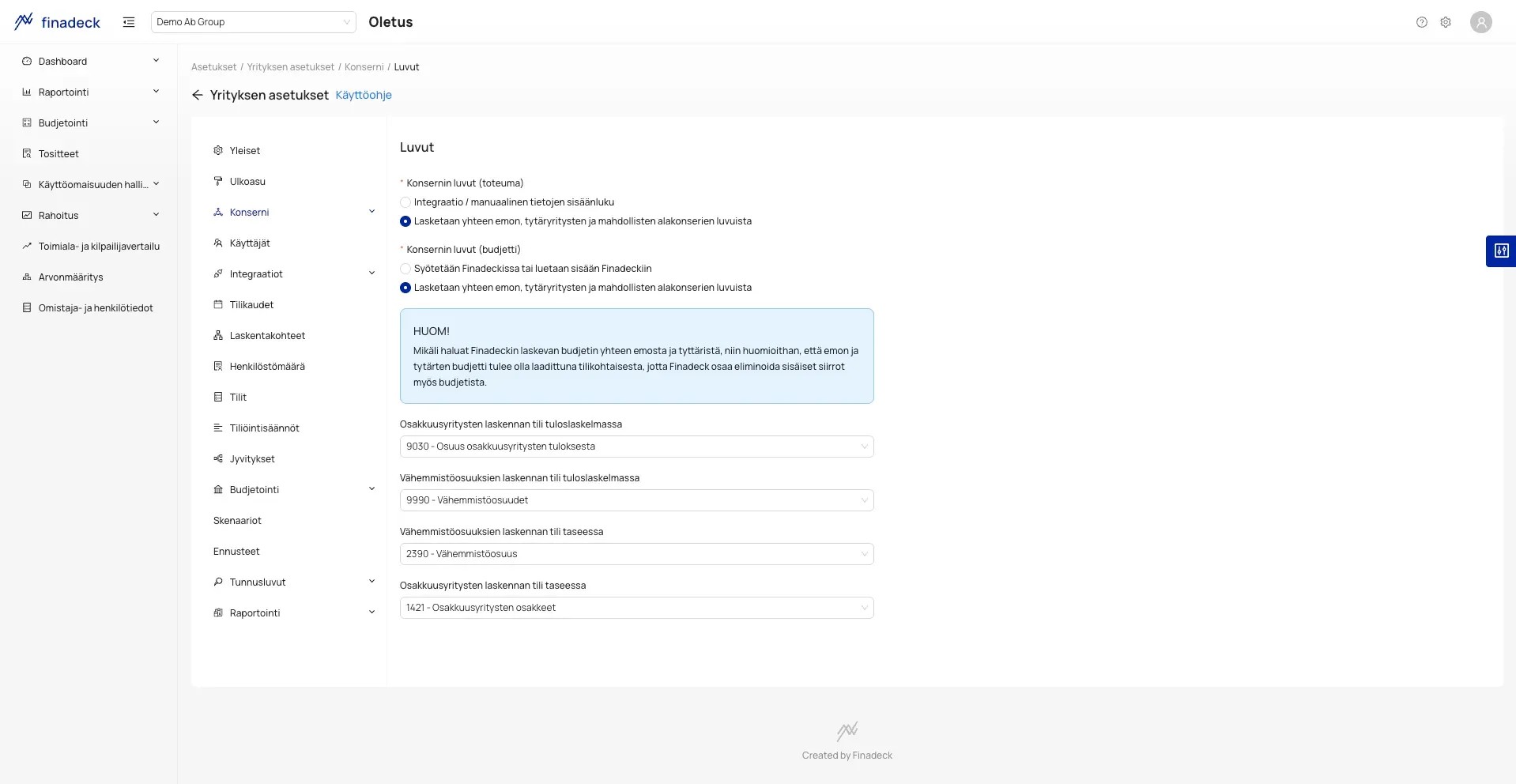The height and width of the screenshot is (784, 1516).
Task: Click the Konserni breadcrumb link
Action: point(364,67)
